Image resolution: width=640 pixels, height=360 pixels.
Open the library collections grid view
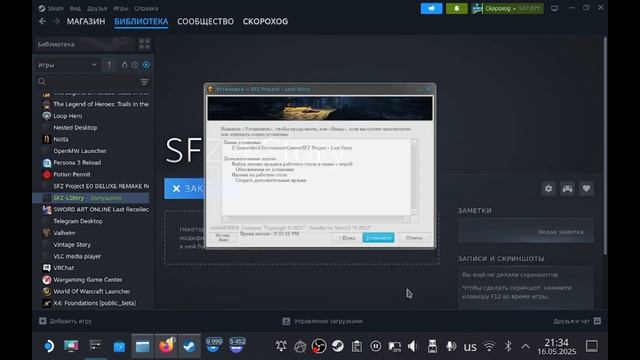pyautogui.click(x=144, y=44)
